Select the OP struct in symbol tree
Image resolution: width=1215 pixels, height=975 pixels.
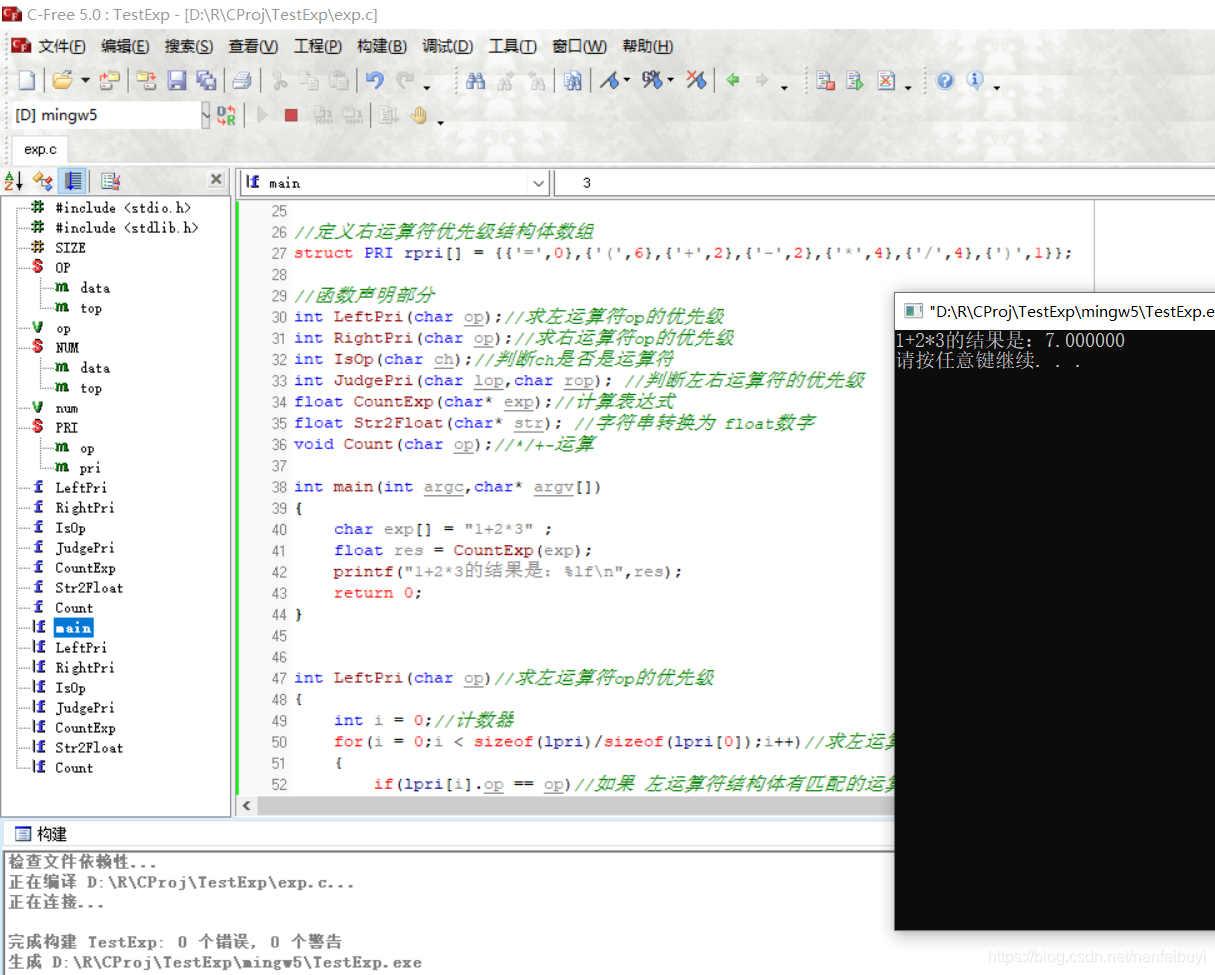point(62,268)
